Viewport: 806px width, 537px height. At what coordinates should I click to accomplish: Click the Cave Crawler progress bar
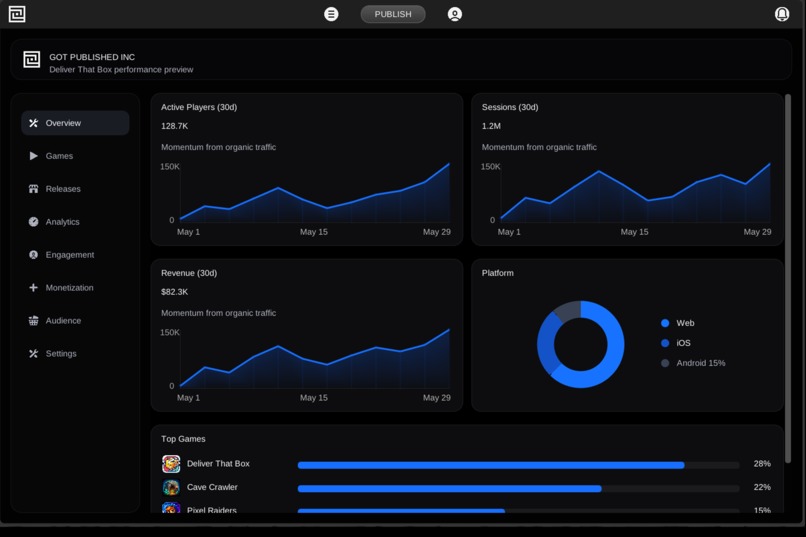(518, 489)
